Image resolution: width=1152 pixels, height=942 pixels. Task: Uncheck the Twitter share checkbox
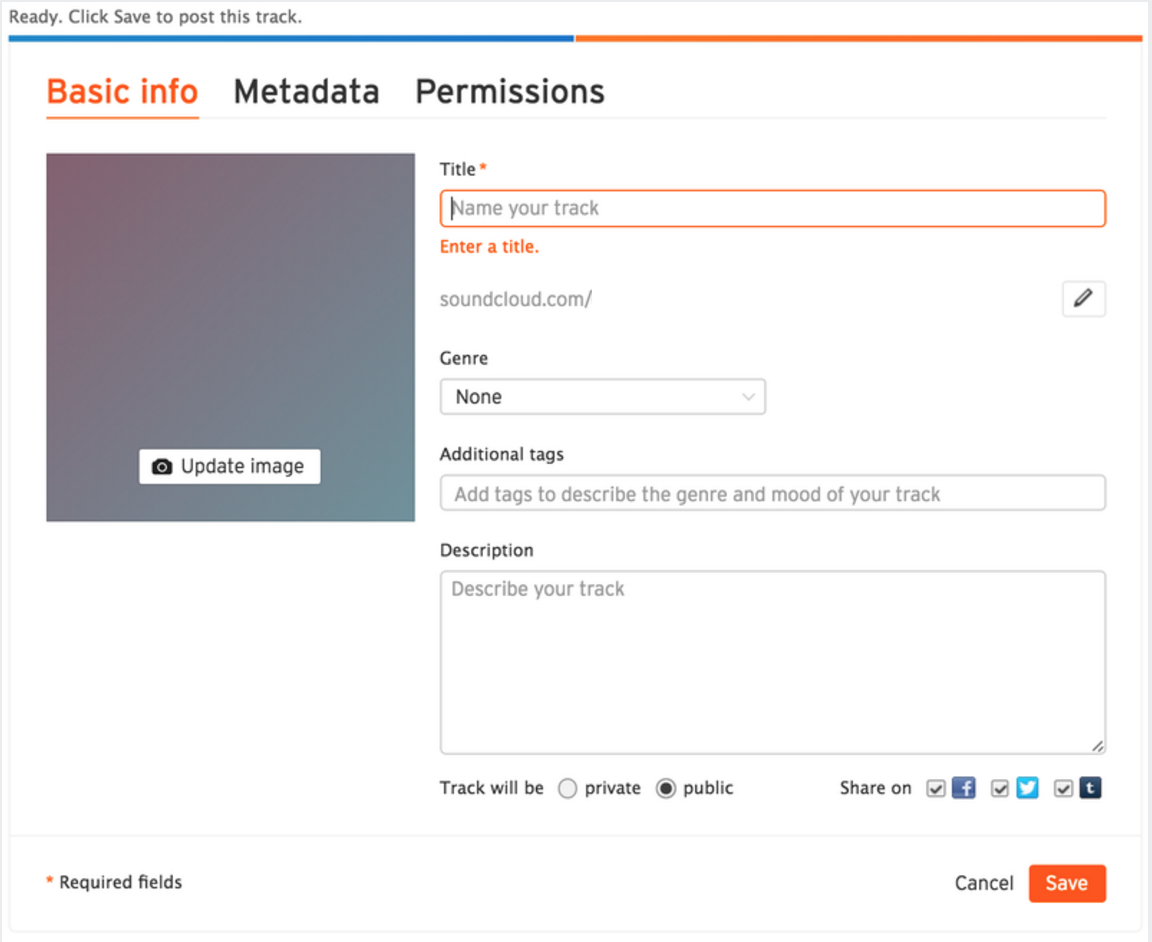tap(1000, 789)
